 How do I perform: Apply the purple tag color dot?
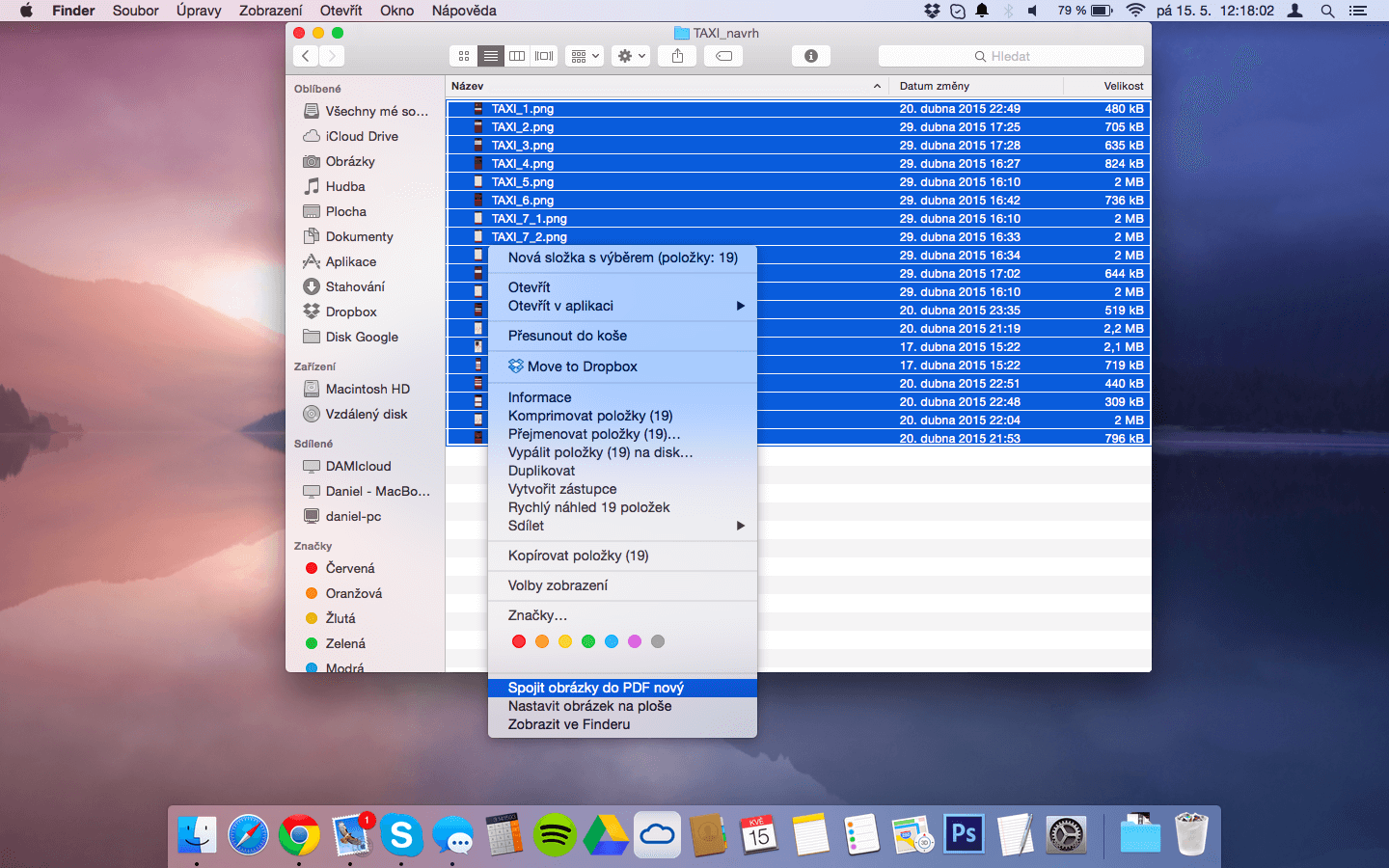(x=635, y=641)
